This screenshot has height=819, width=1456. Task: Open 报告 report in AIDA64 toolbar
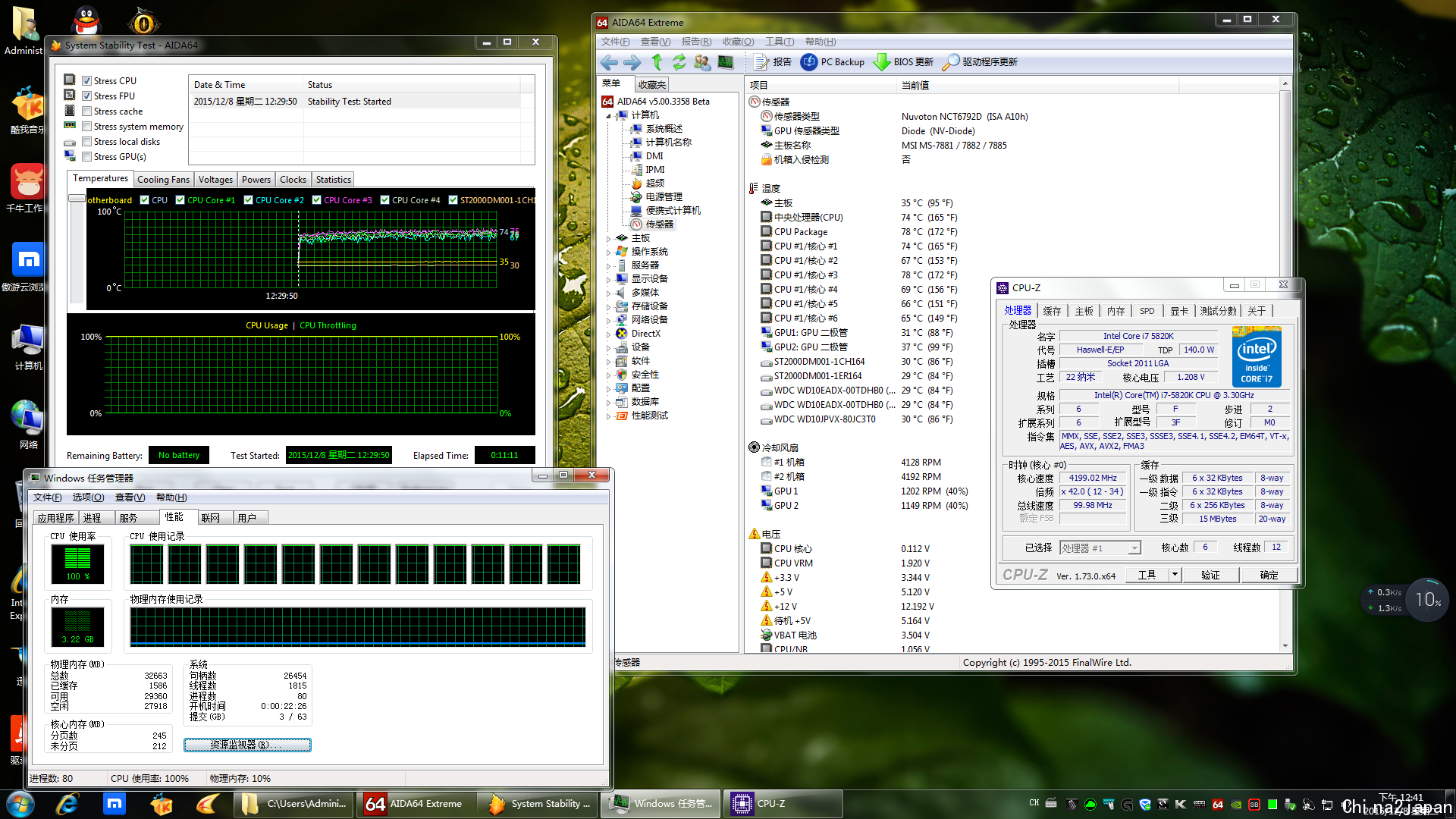tap(773, 62)
